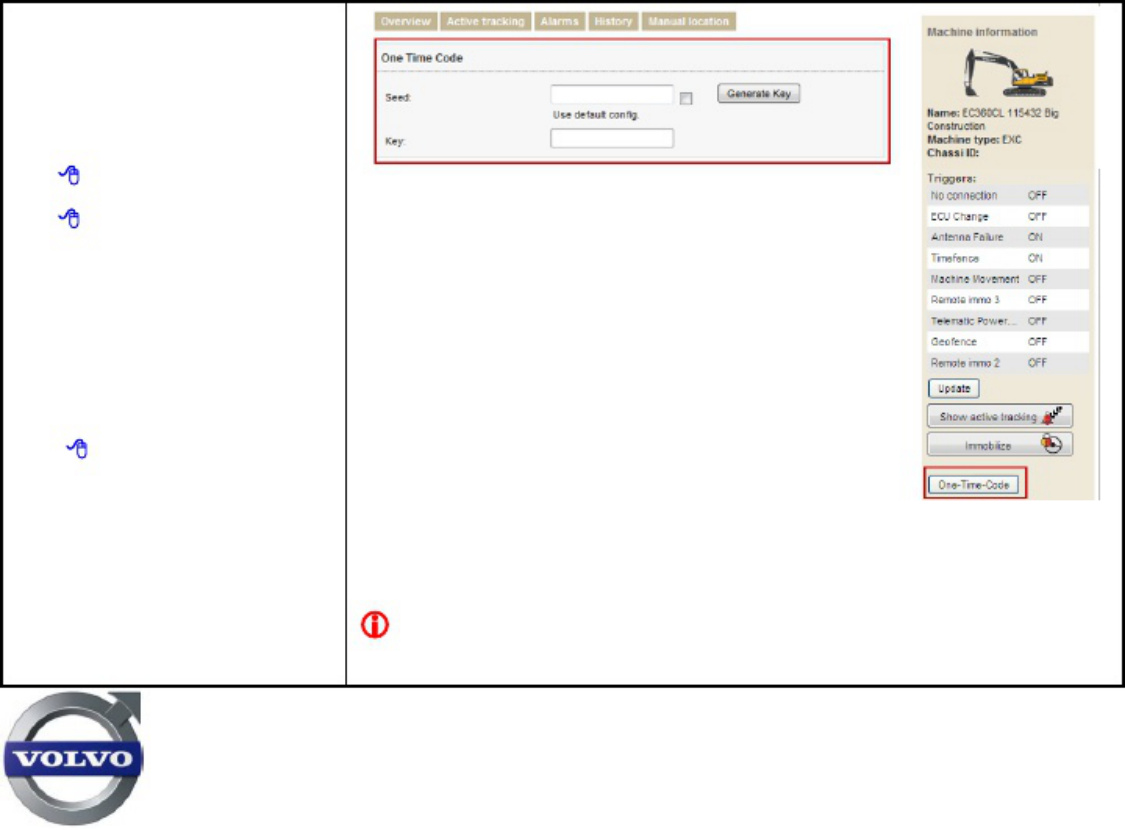Select the Machine Movement trigger row
The height and width of the screenshot is (830, 1125).
point(1007,279)
